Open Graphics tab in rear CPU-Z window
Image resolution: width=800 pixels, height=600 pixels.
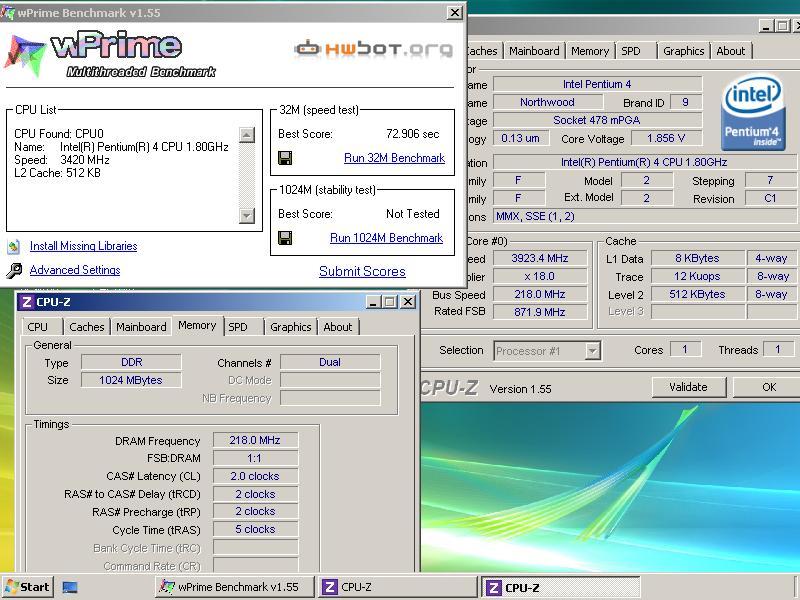click(x=684, y=51)
